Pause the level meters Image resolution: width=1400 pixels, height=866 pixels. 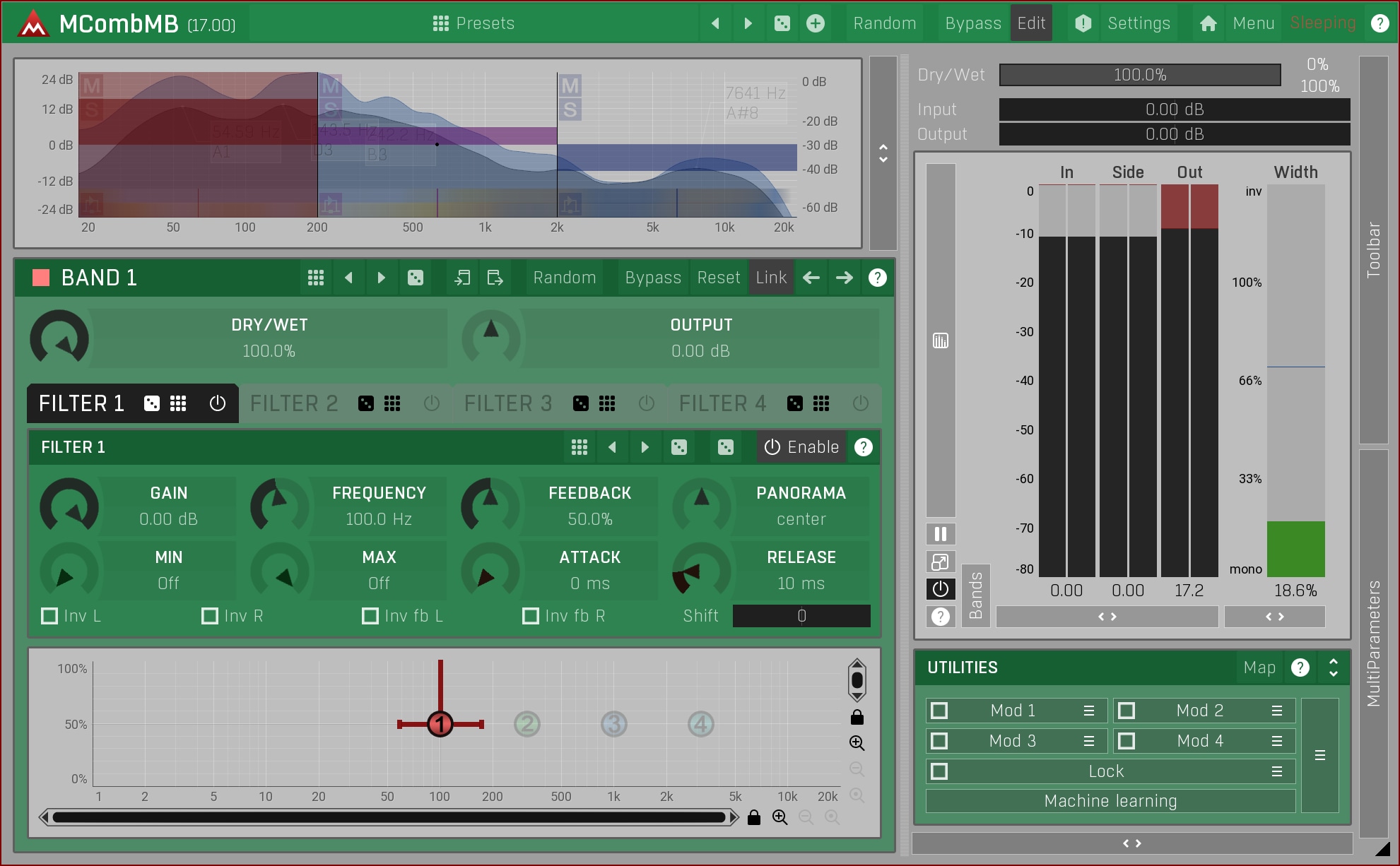[x=940, y=534]
